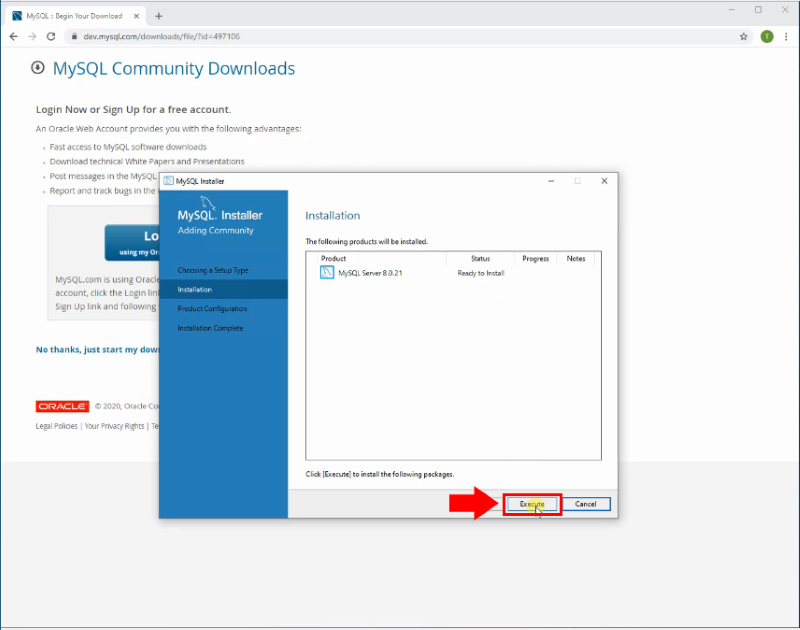800x630 pixels.
Task: Select the MySQL Begin Your Download tab
Action: [x=70, y=16]
